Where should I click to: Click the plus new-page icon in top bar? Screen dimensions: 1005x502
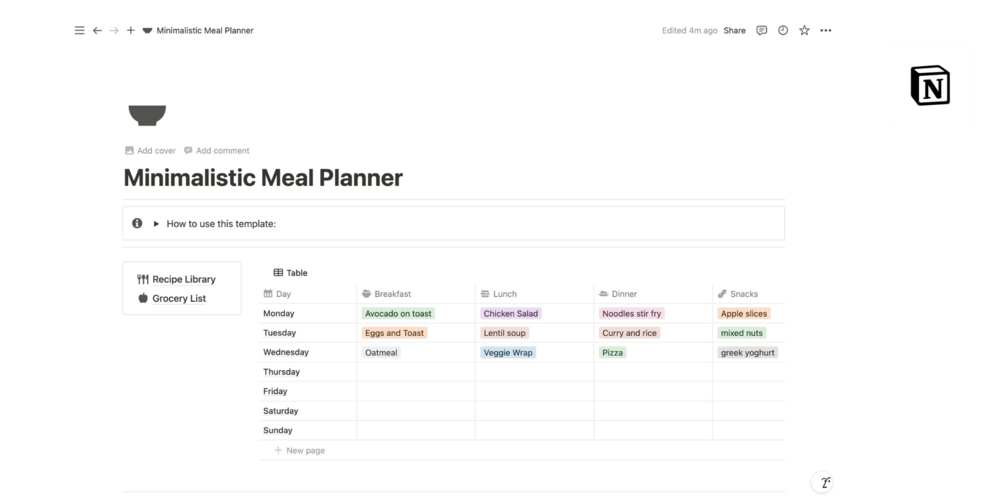(x=131, y=31)
